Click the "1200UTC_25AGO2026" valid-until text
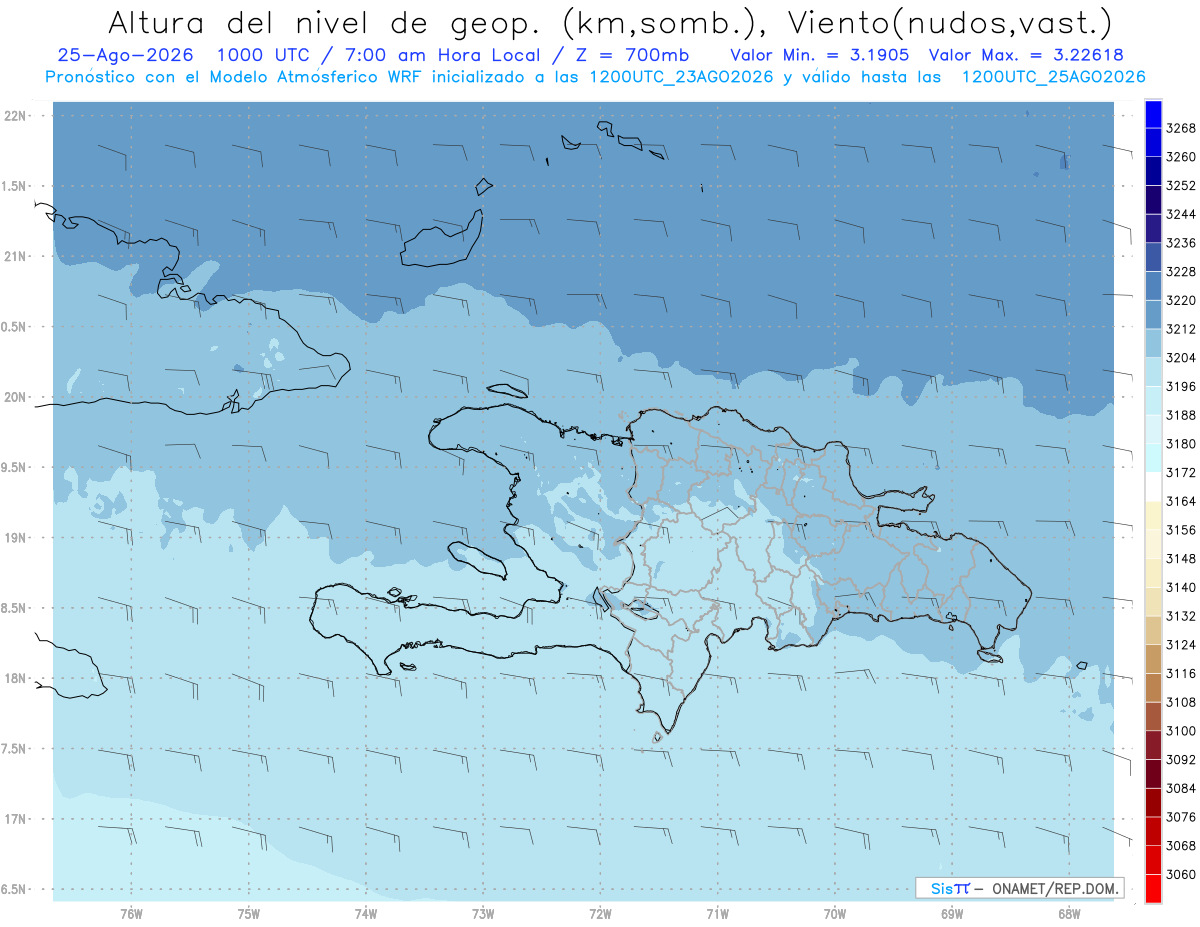 click(1053, 77)
